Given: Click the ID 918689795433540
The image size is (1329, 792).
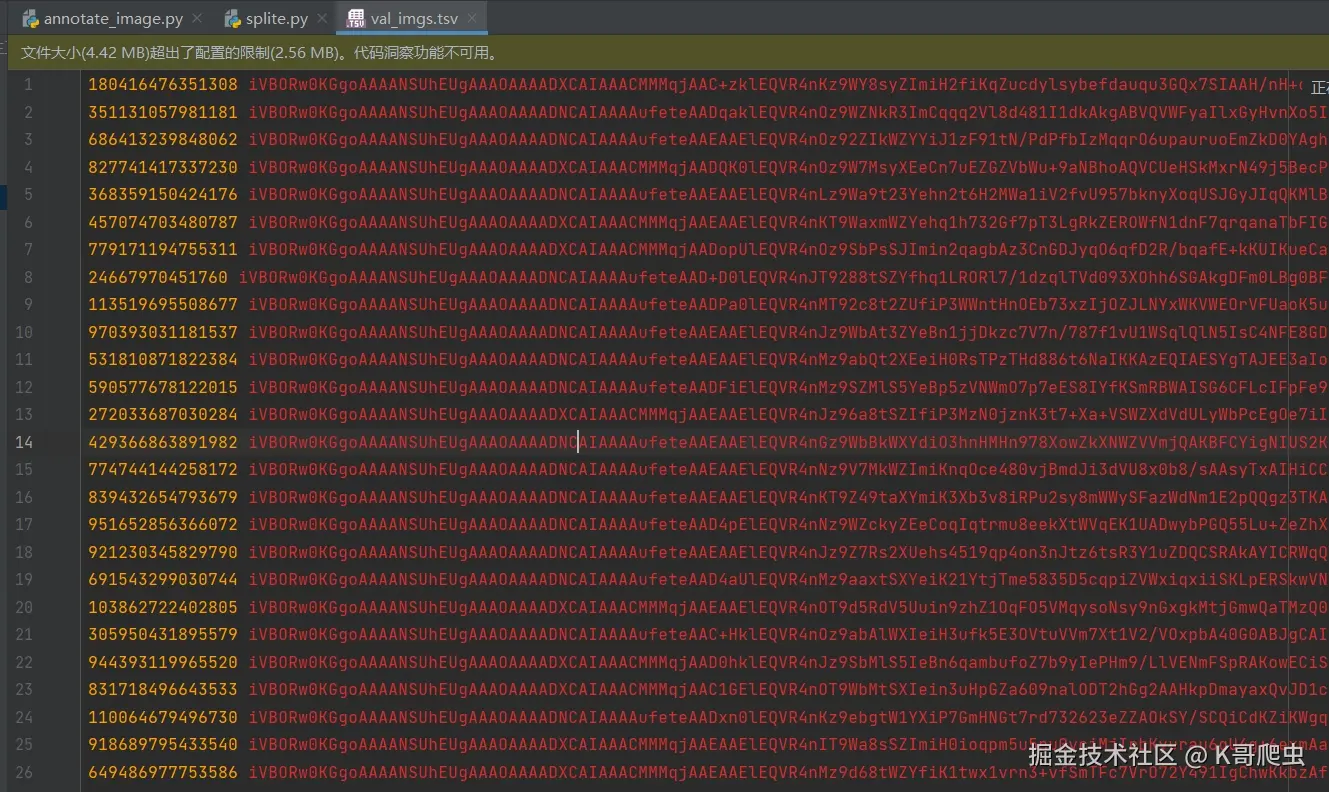Looking at the screenshot, I should tap(163, 744).
